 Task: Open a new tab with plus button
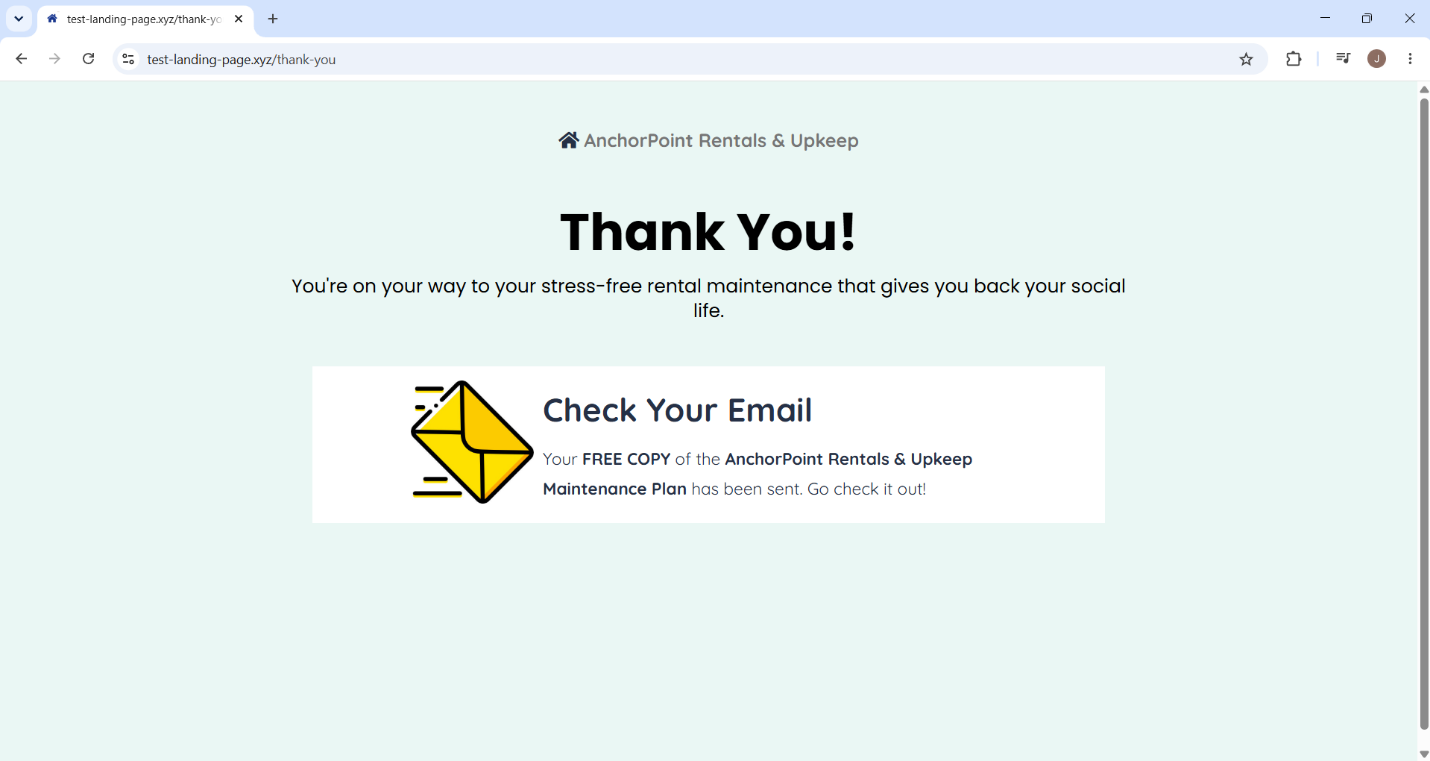pos(273,19)
